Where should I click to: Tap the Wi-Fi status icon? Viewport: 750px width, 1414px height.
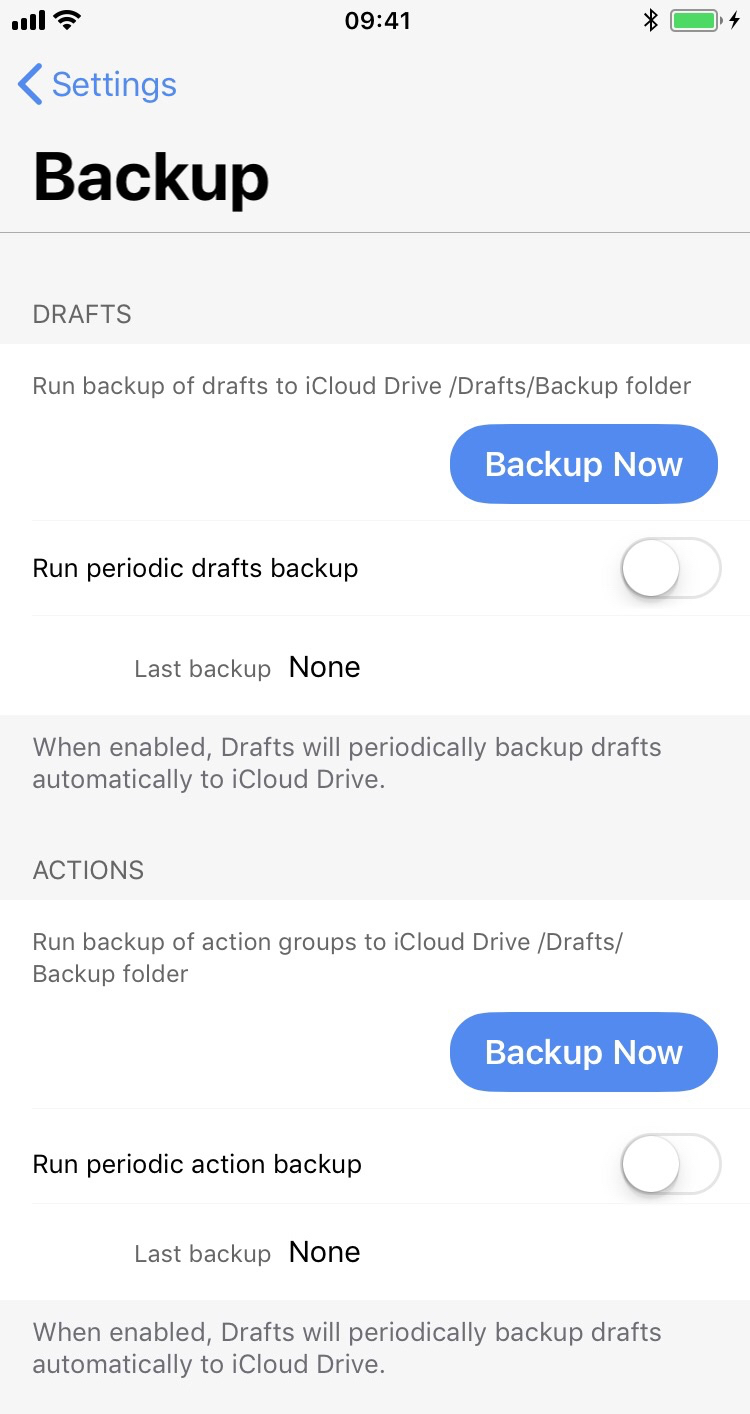point(68,20)
